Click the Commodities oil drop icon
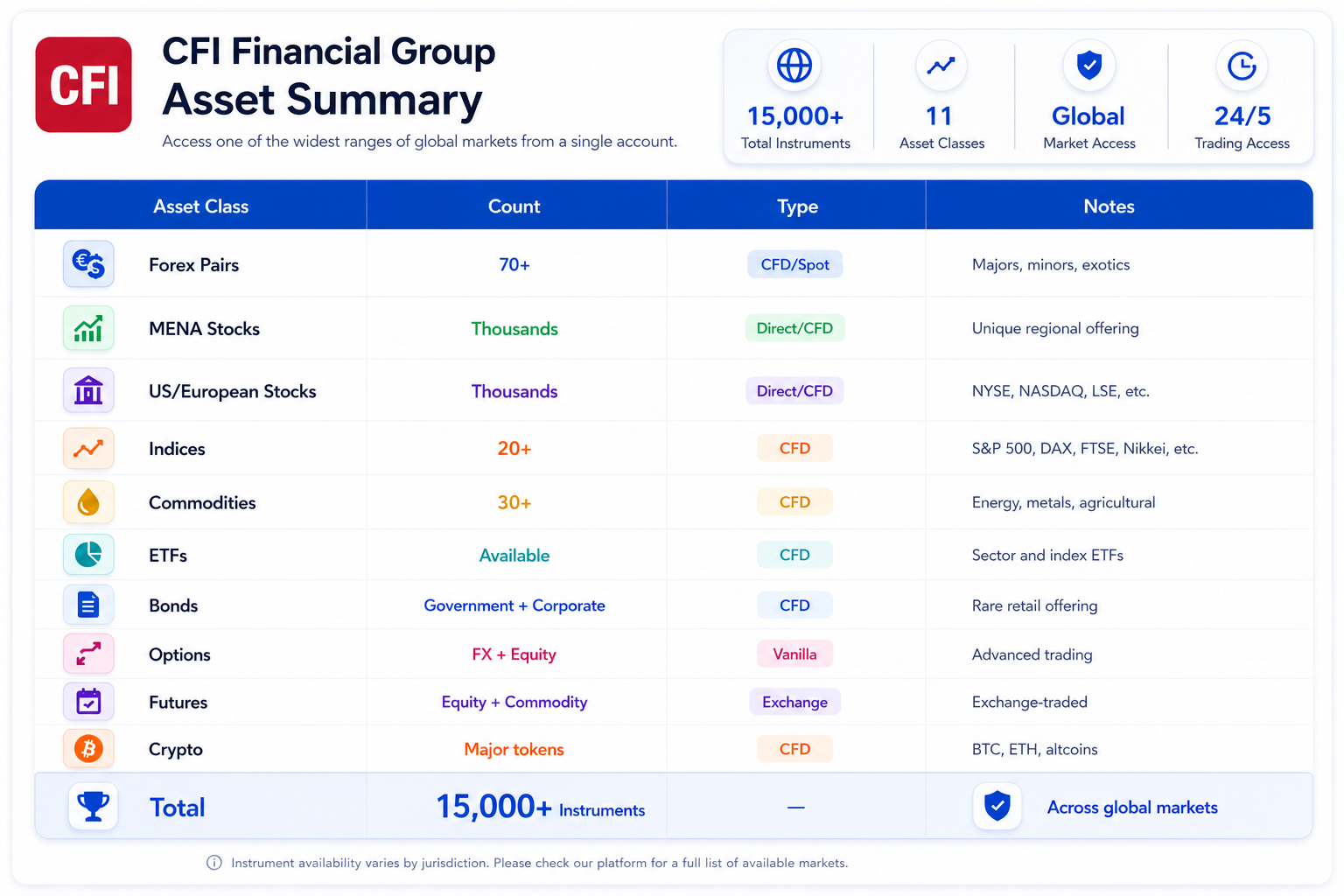Screen dimensions: 1344x896 [88, 502]
